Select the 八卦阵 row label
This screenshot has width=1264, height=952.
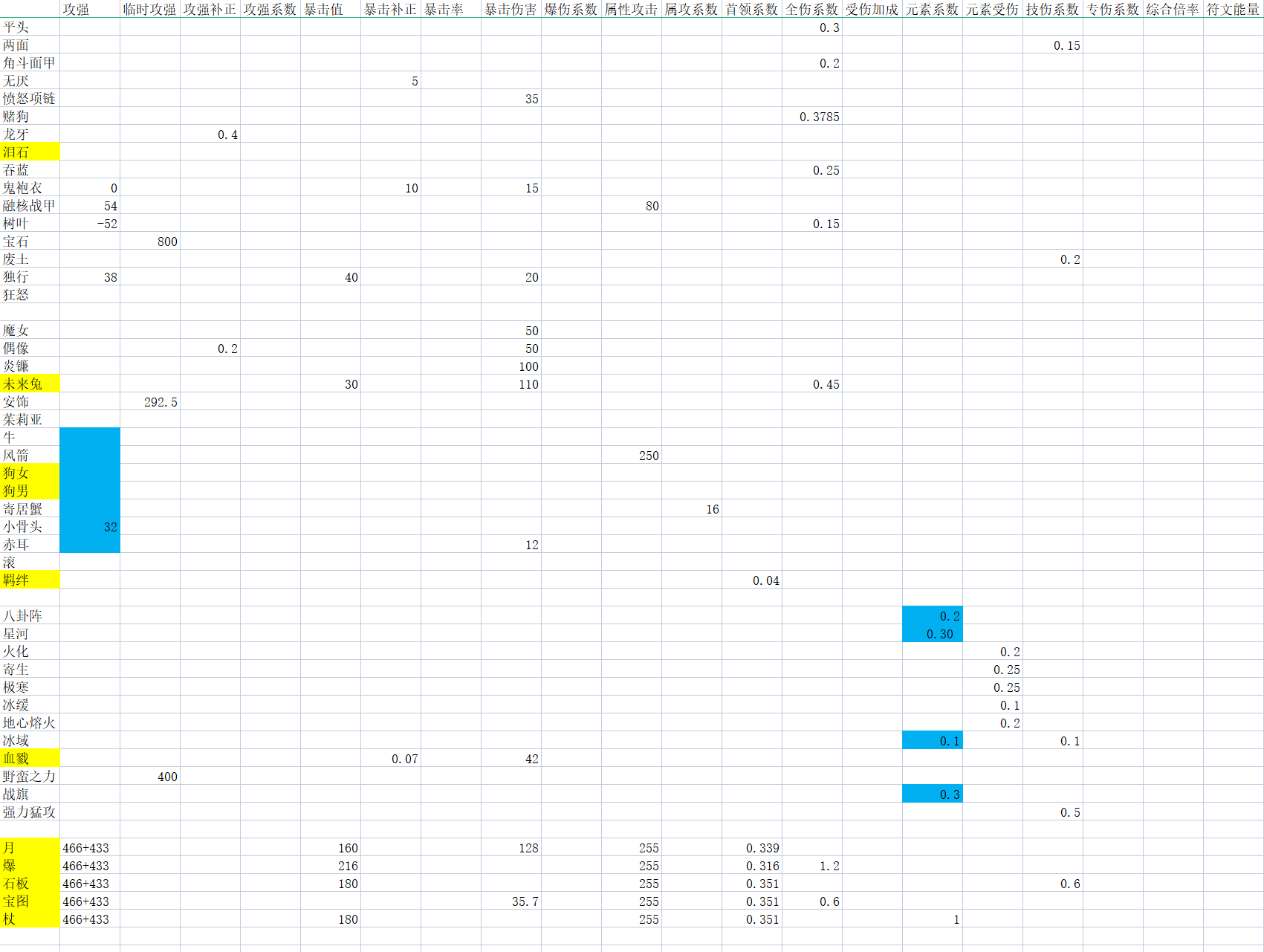click(x=30, y=615)
